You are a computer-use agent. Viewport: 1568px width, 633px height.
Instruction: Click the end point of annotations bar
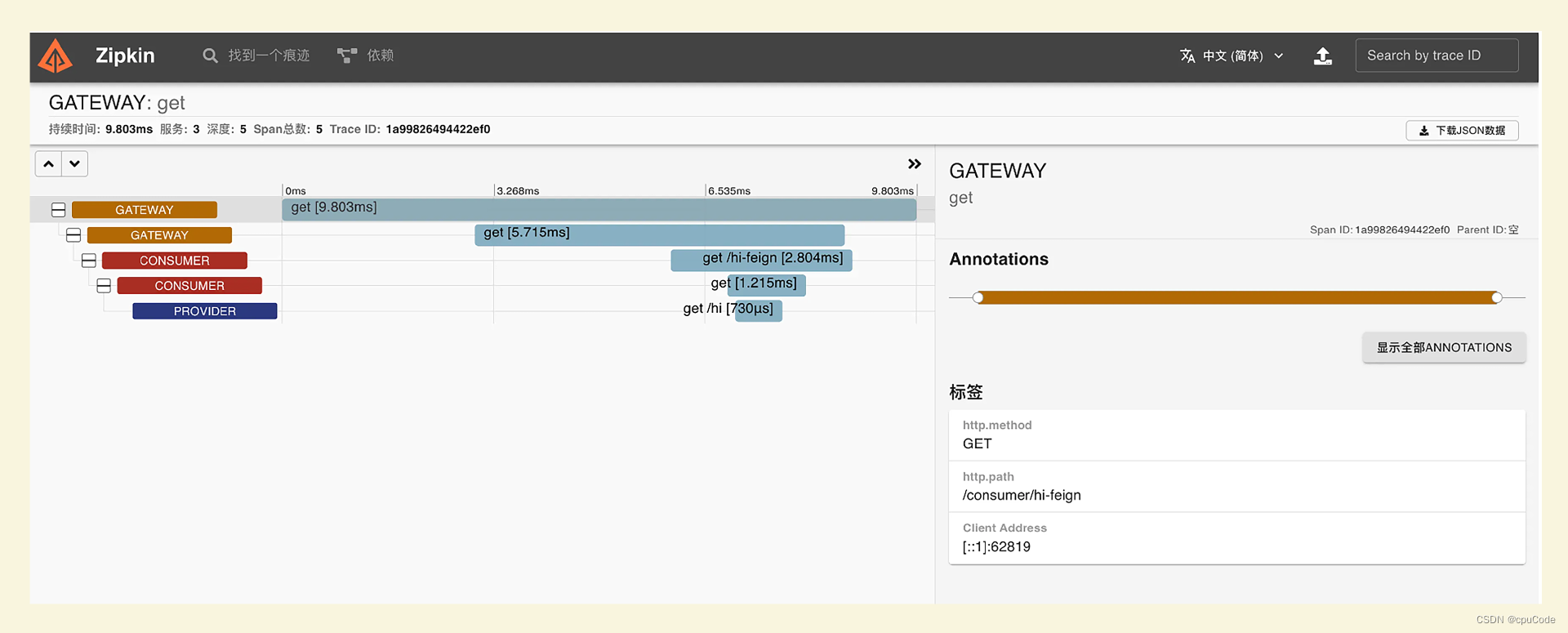click(1496, 297)
